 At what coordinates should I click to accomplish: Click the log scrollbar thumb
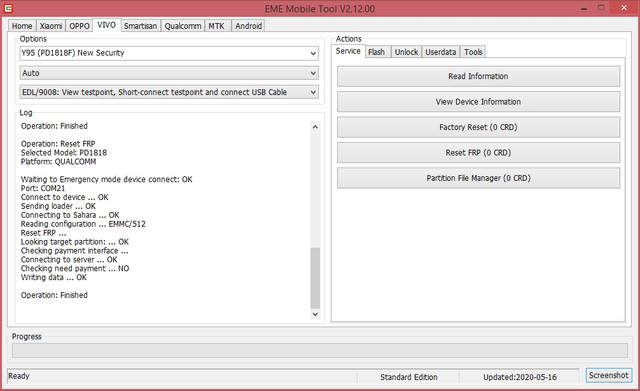click(315, 278)
